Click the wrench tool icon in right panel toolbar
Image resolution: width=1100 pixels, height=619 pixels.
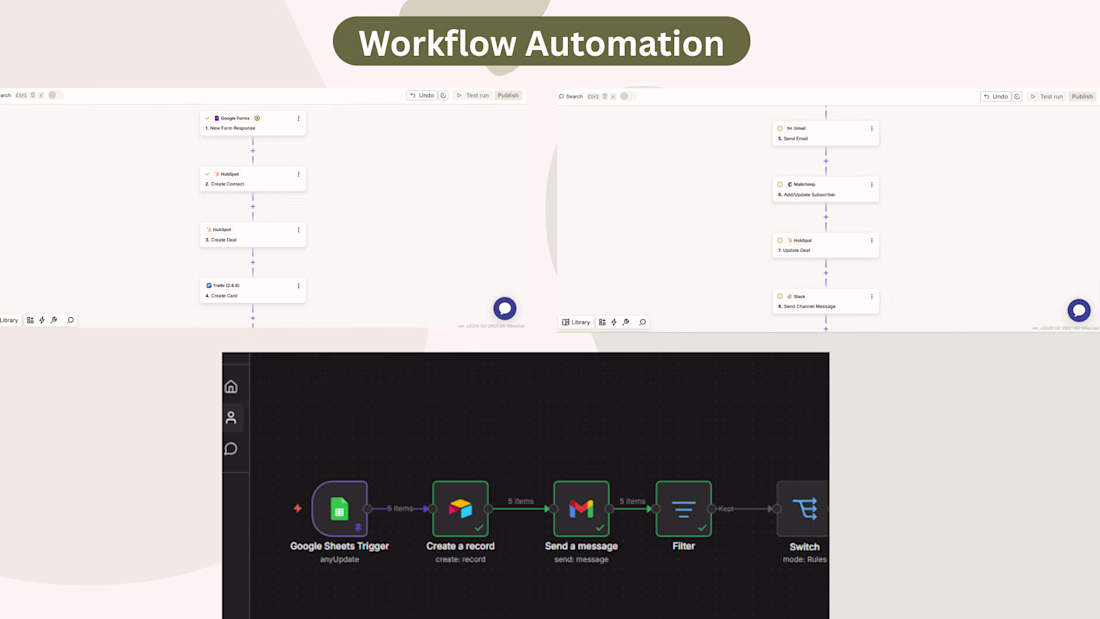point(626,322)
